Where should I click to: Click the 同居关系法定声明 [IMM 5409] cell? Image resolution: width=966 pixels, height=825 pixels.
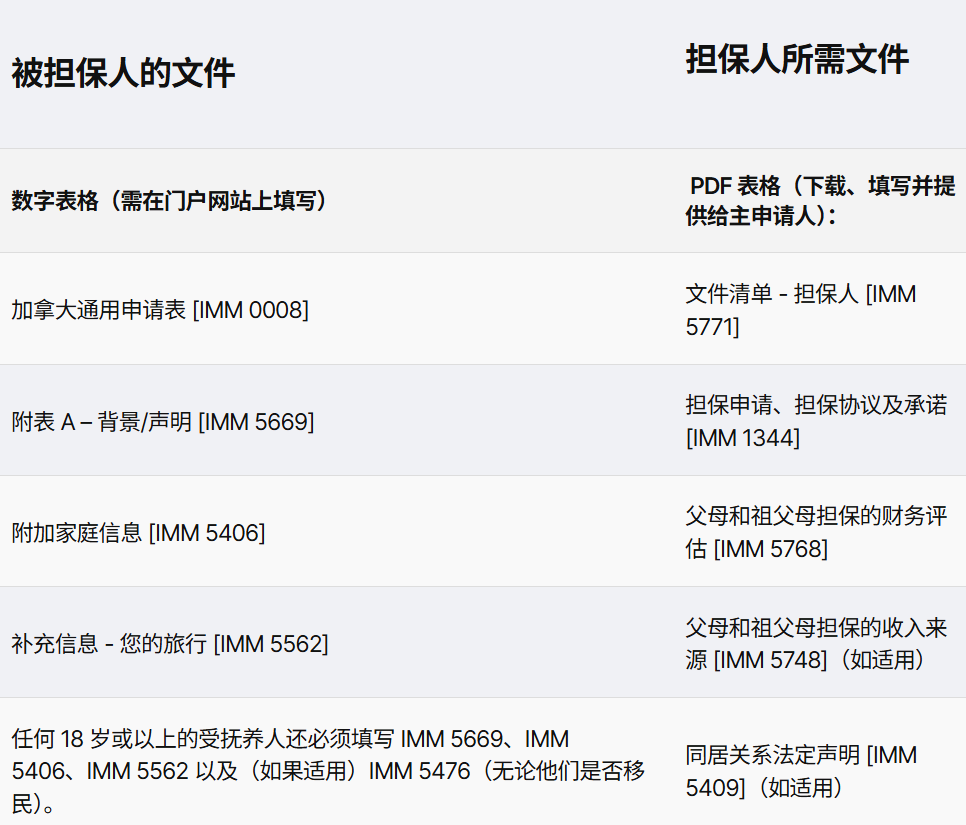pyautogui.click(x=802, y=771)
